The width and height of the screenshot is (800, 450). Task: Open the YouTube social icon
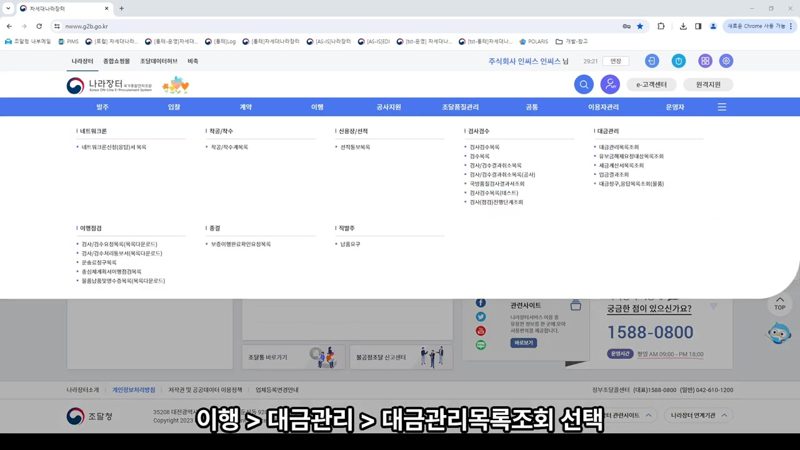tap(481, 331)
